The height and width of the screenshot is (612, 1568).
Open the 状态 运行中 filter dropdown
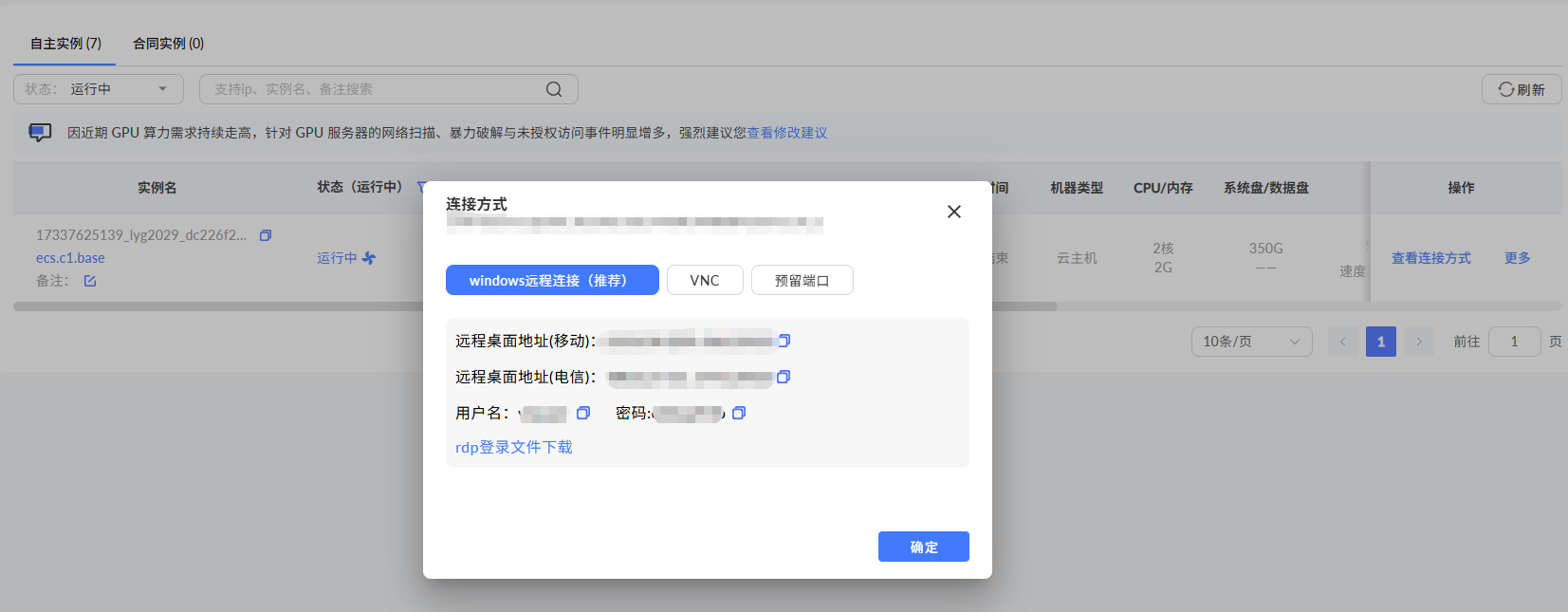pos(99,89)
